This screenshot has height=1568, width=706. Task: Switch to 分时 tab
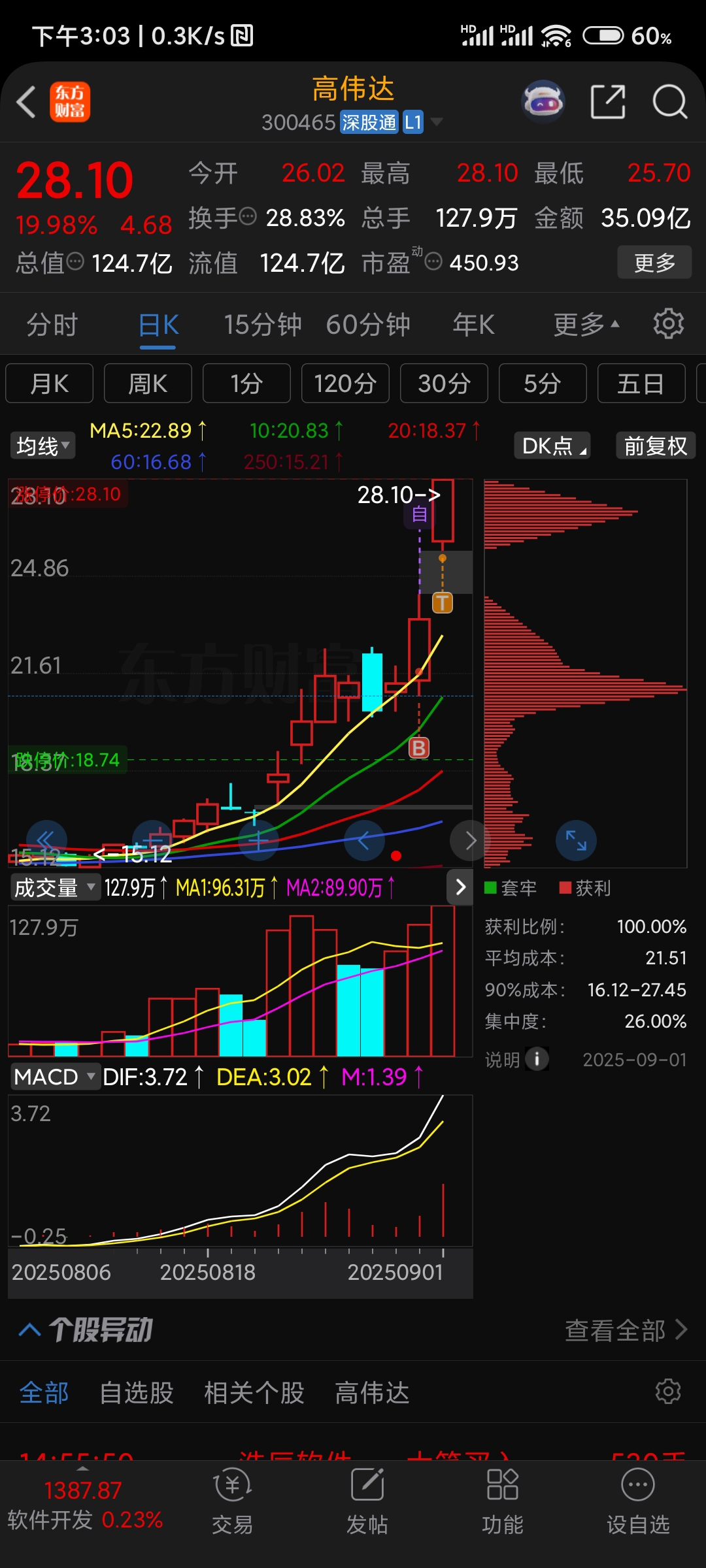52,325
